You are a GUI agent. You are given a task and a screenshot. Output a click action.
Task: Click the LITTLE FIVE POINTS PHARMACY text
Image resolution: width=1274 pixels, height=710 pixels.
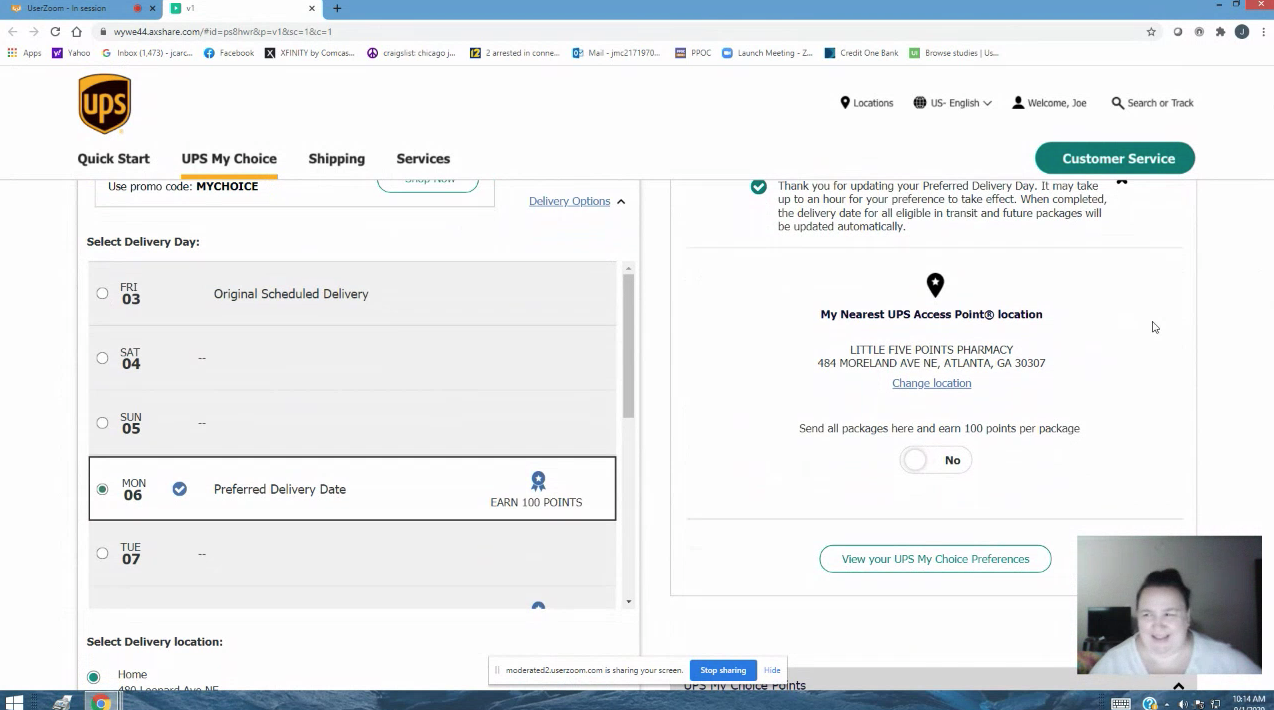coord(931,350)
